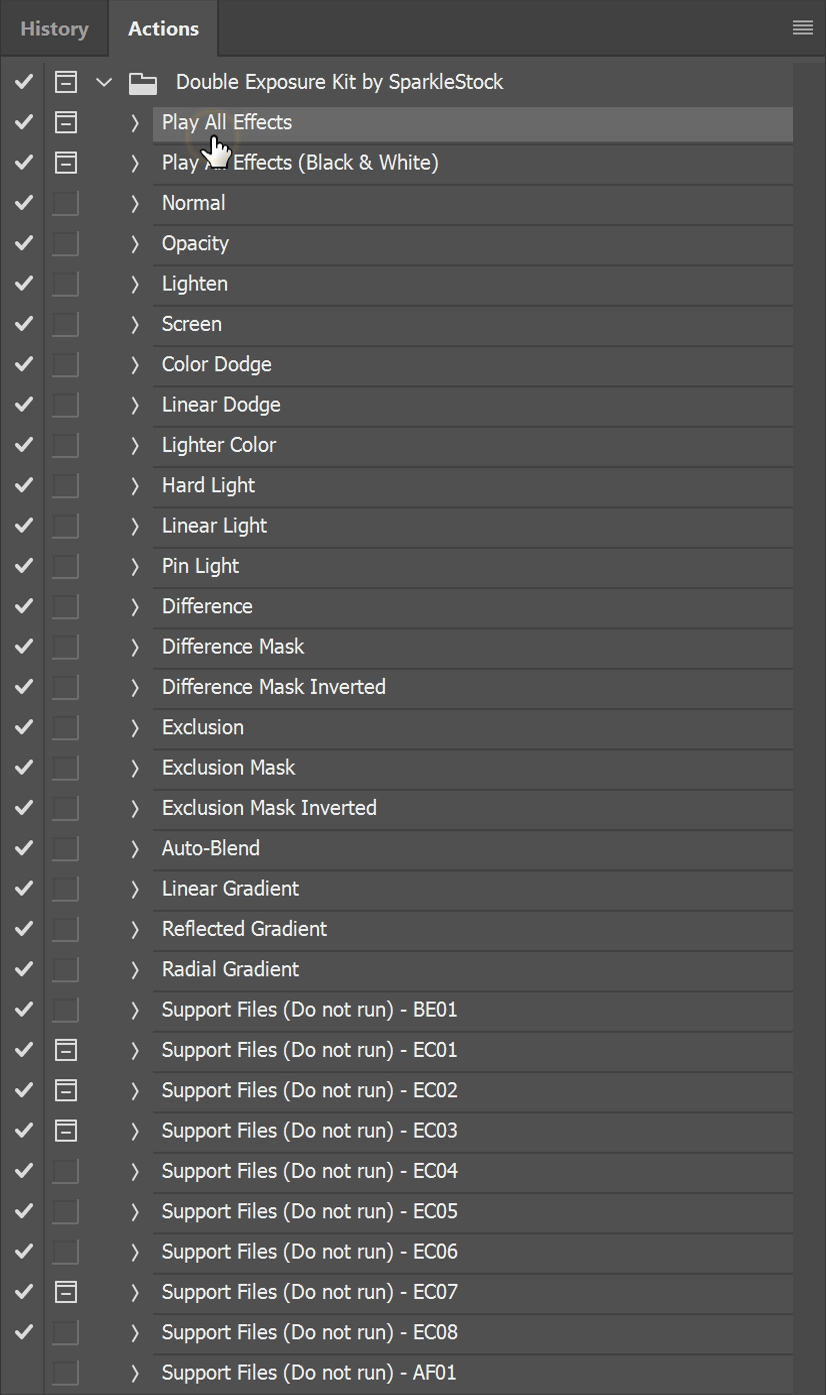Toggle dialog icon for Support Files EC03

click(65, 1130)
